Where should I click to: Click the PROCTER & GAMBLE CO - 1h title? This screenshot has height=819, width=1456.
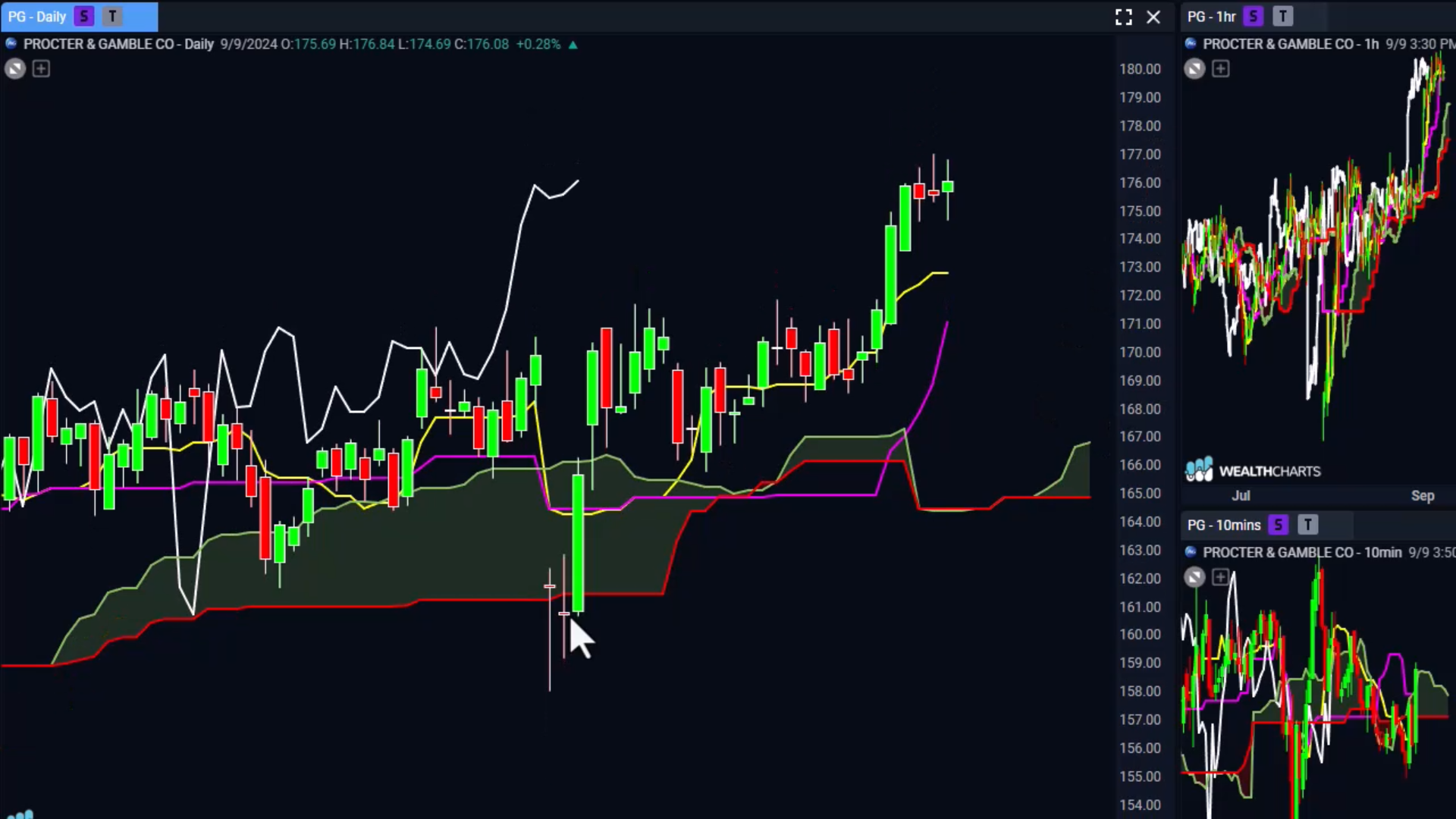(x=1291, y=44)
